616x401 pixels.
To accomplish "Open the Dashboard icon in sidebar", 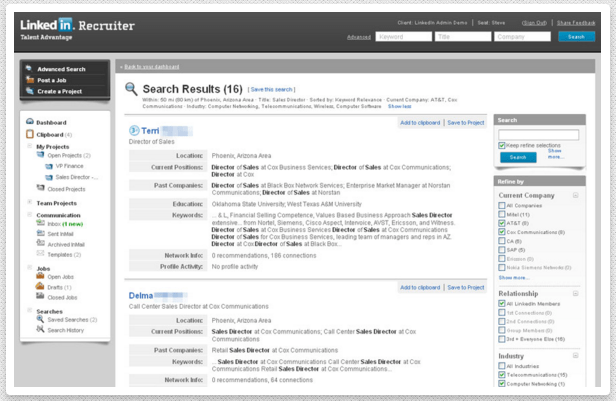I will pos(30,121).
